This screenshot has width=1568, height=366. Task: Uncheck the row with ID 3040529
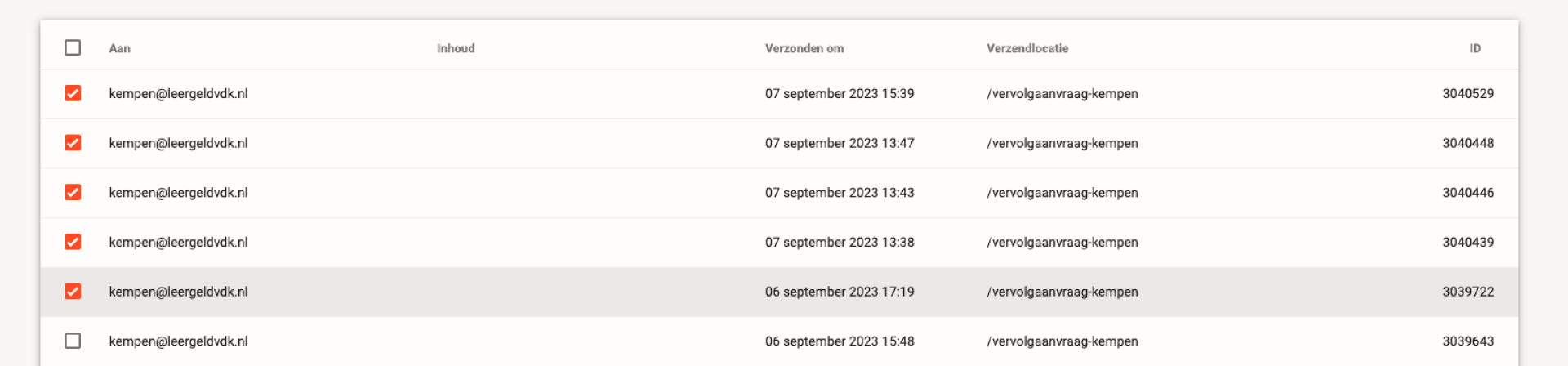coord(73,93)
